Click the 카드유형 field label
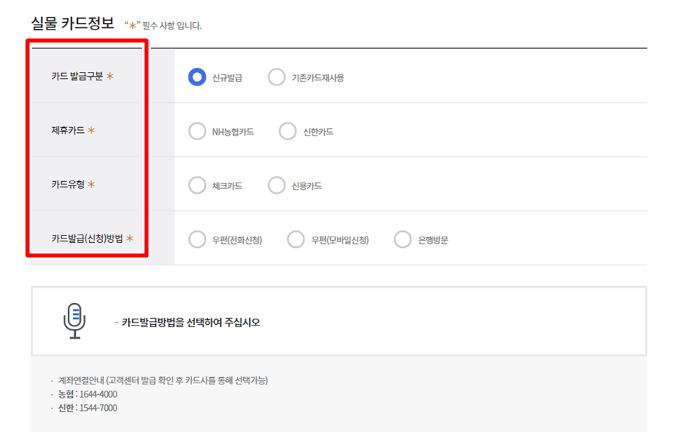 coord(68,184)
